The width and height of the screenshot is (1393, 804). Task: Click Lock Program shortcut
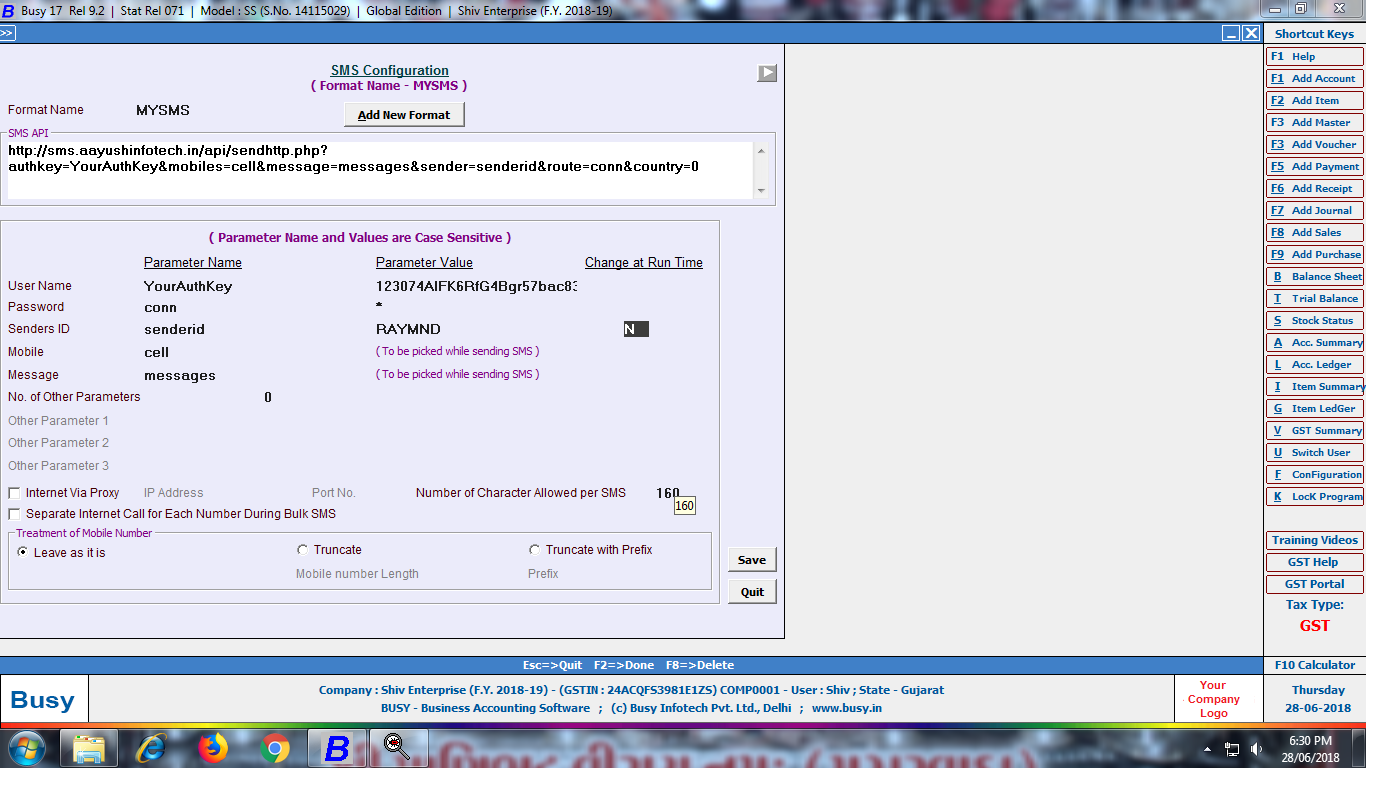point(1314,497)
